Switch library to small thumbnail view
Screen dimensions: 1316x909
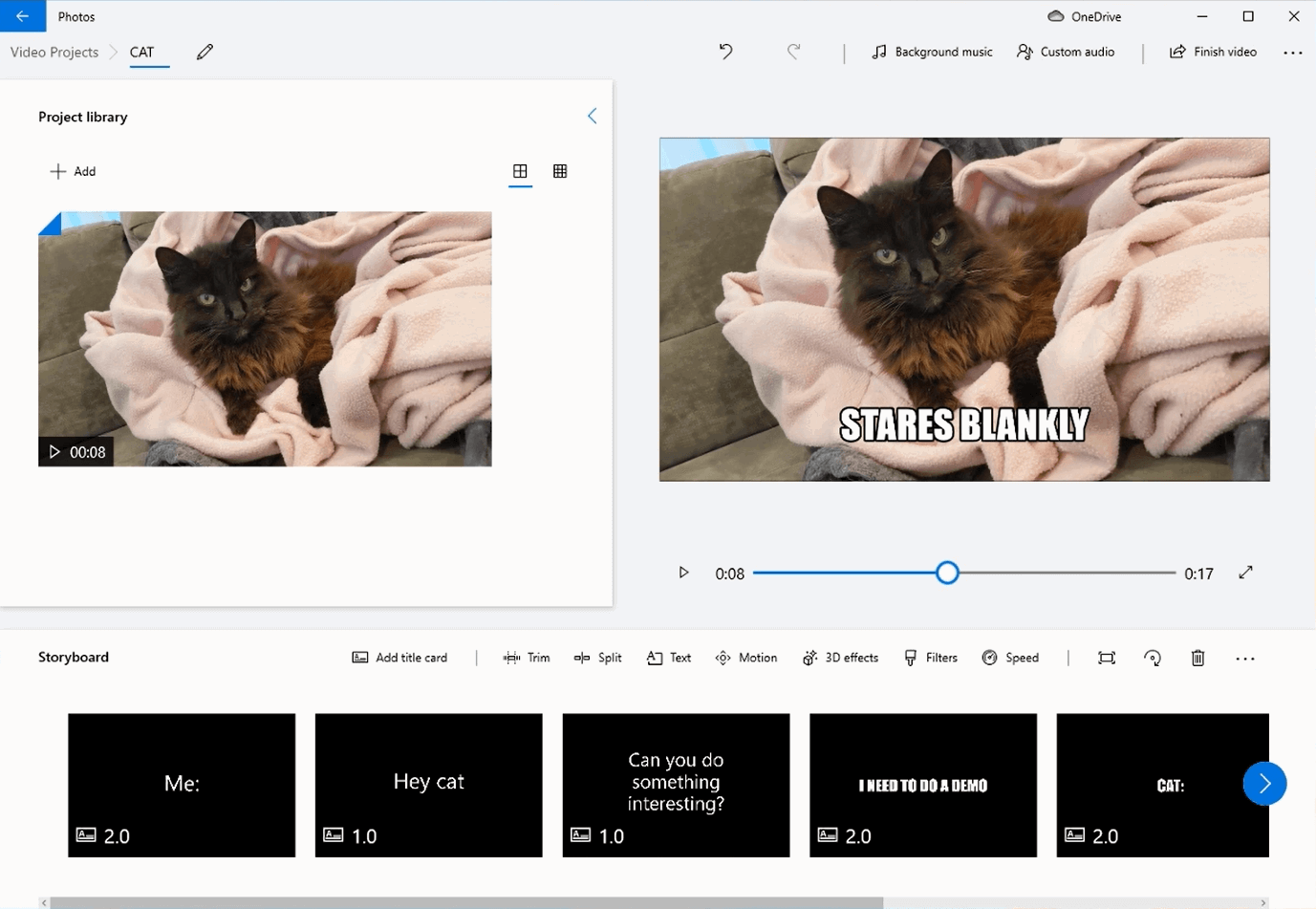tap(560, 171)
